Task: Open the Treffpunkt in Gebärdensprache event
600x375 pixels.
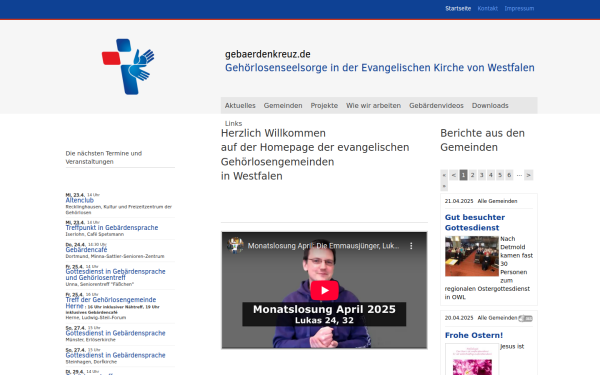Action: click(112, 228)
